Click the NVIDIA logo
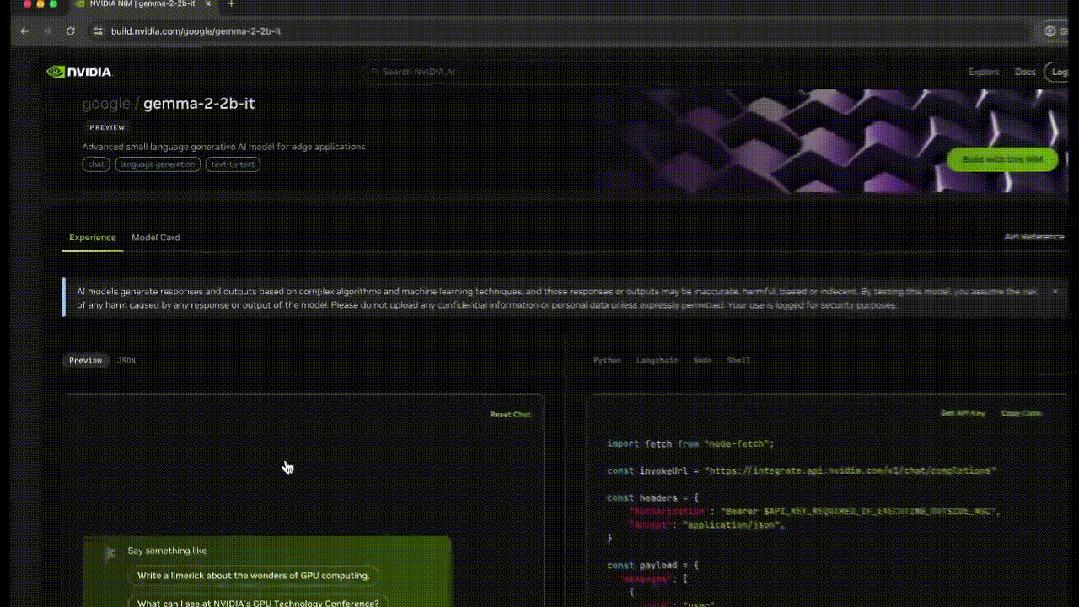This screenshot has width=1079, height=607. 78,72
